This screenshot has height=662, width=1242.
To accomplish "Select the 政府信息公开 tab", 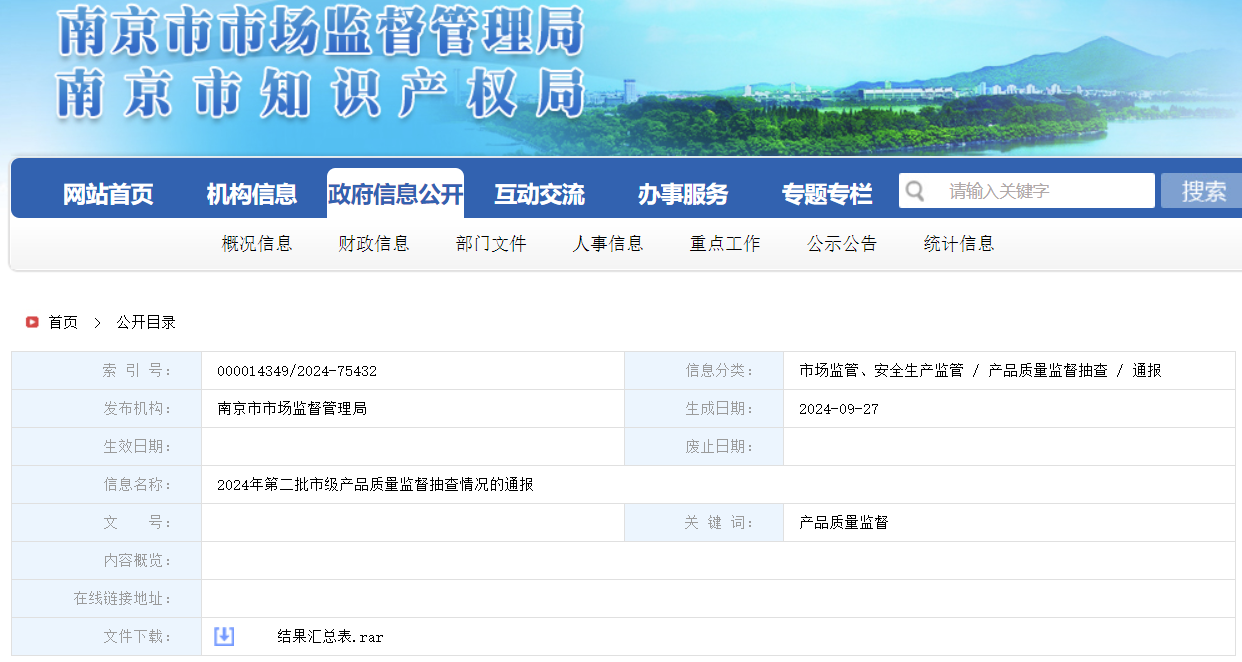I will coord(395,193).
